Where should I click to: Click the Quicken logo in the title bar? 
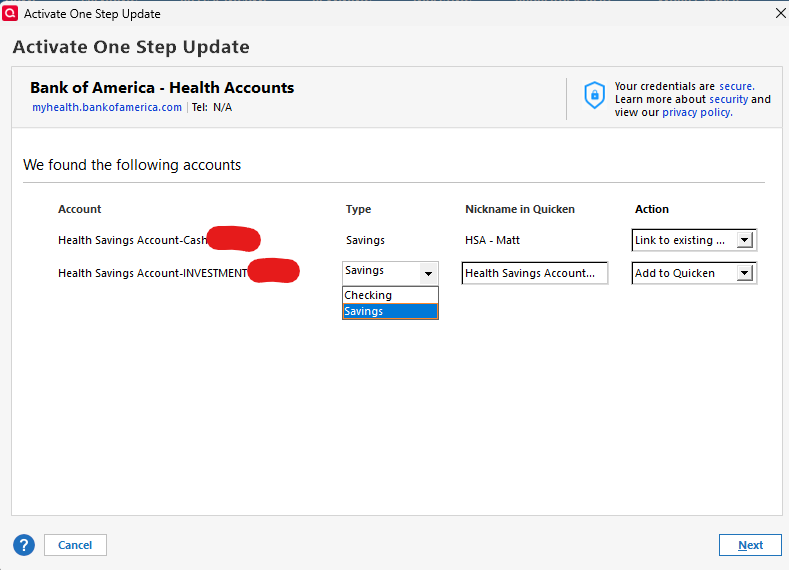10,13
